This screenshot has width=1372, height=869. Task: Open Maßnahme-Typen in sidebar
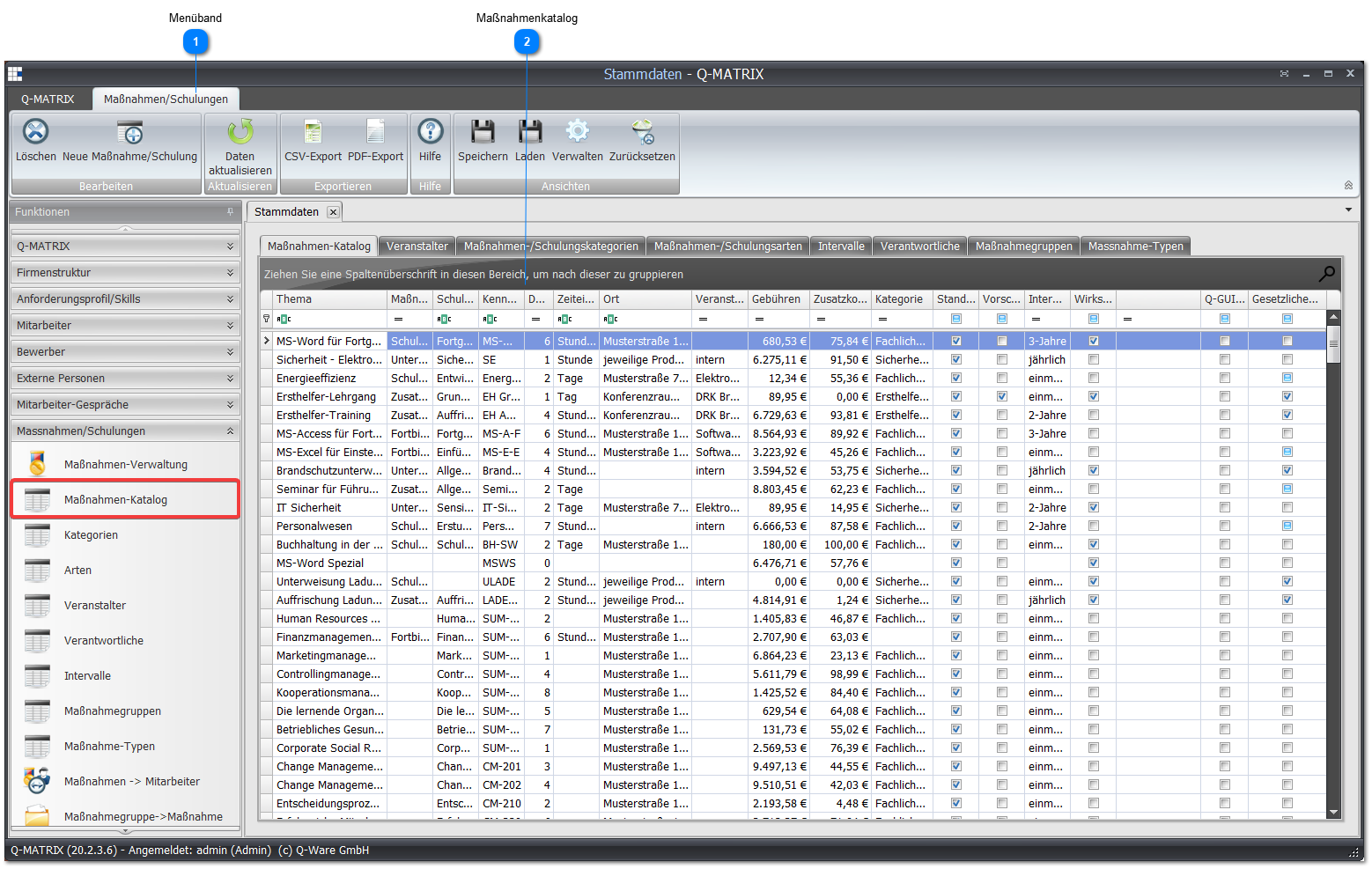coord(126,746)
